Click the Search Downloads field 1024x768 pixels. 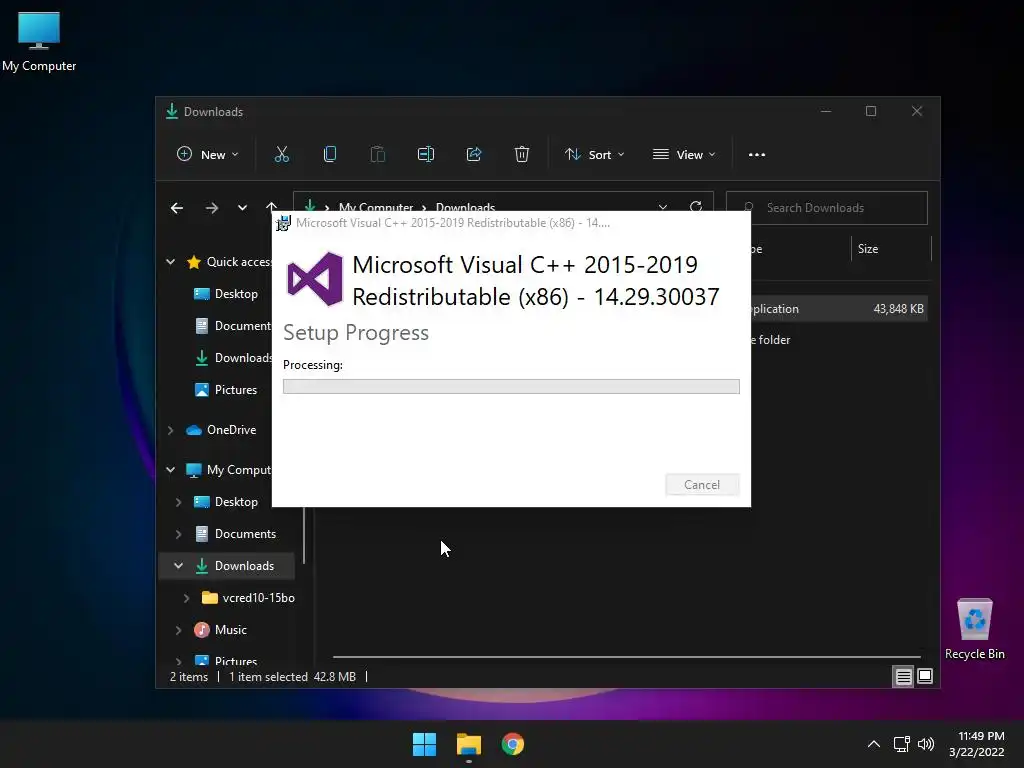pyautogui.click(x=827, y=208)
